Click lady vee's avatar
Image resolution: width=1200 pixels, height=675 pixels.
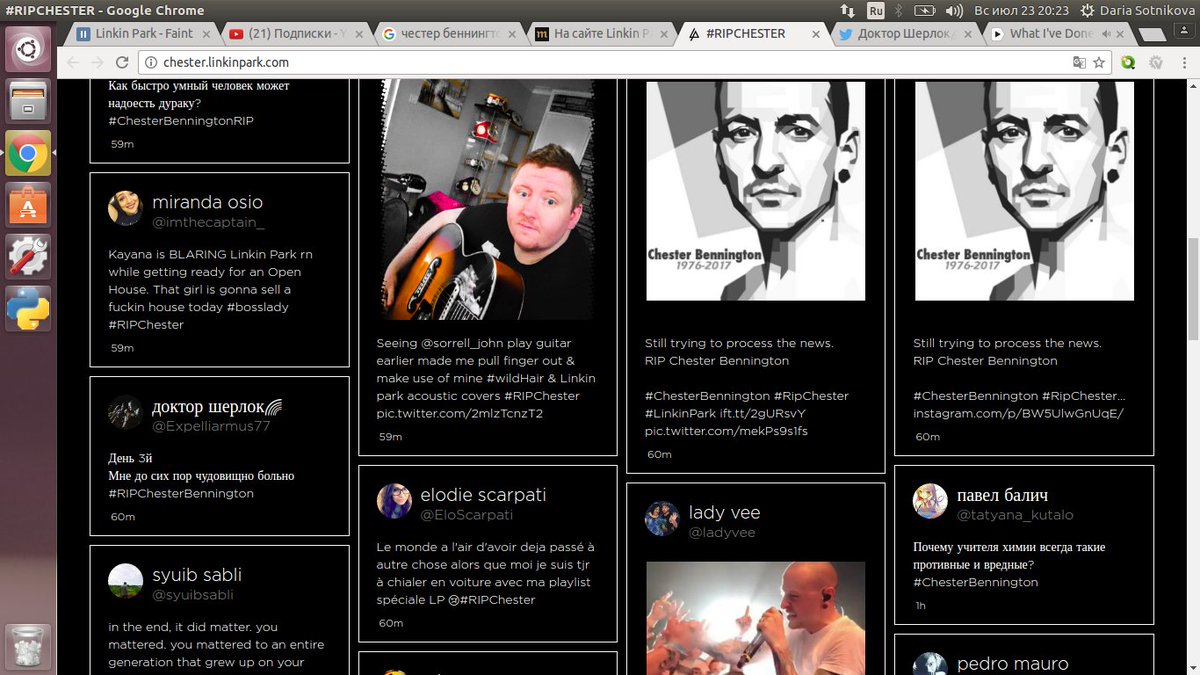pyautogui.click(x=662, y=519)
